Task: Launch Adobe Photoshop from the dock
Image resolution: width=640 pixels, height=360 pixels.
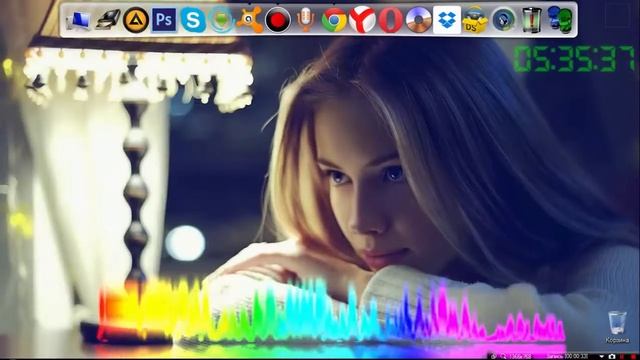Action: tap(164, 20)
